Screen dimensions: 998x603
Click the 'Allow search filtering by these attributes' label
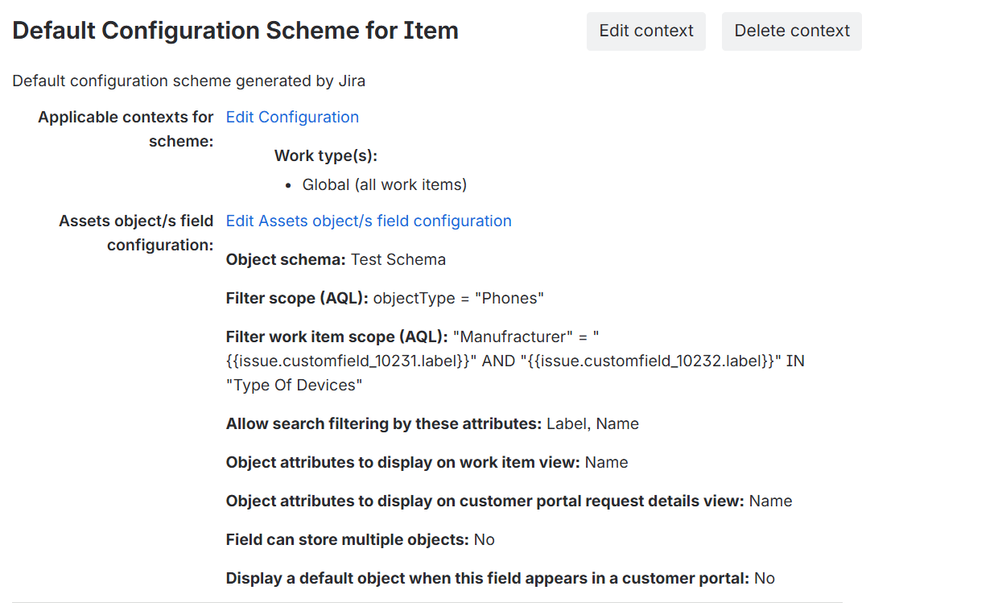(383, 424)
